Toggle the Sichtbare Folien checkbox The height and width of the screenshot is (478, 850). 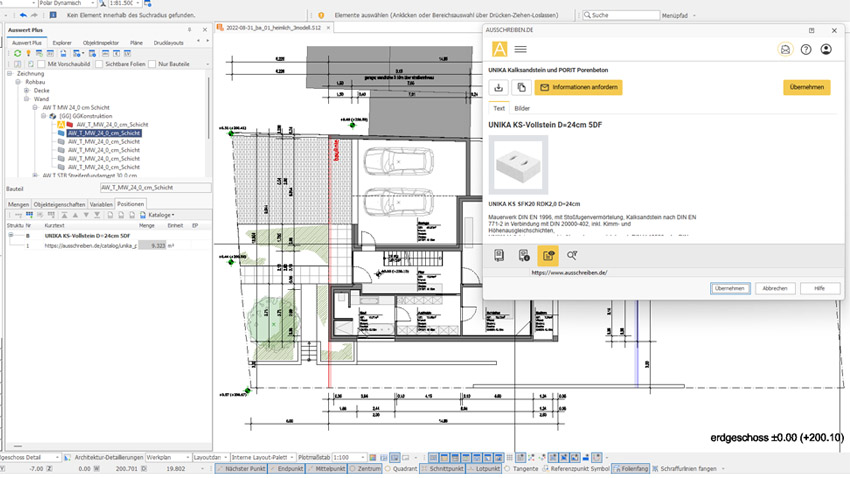point(99,64)
